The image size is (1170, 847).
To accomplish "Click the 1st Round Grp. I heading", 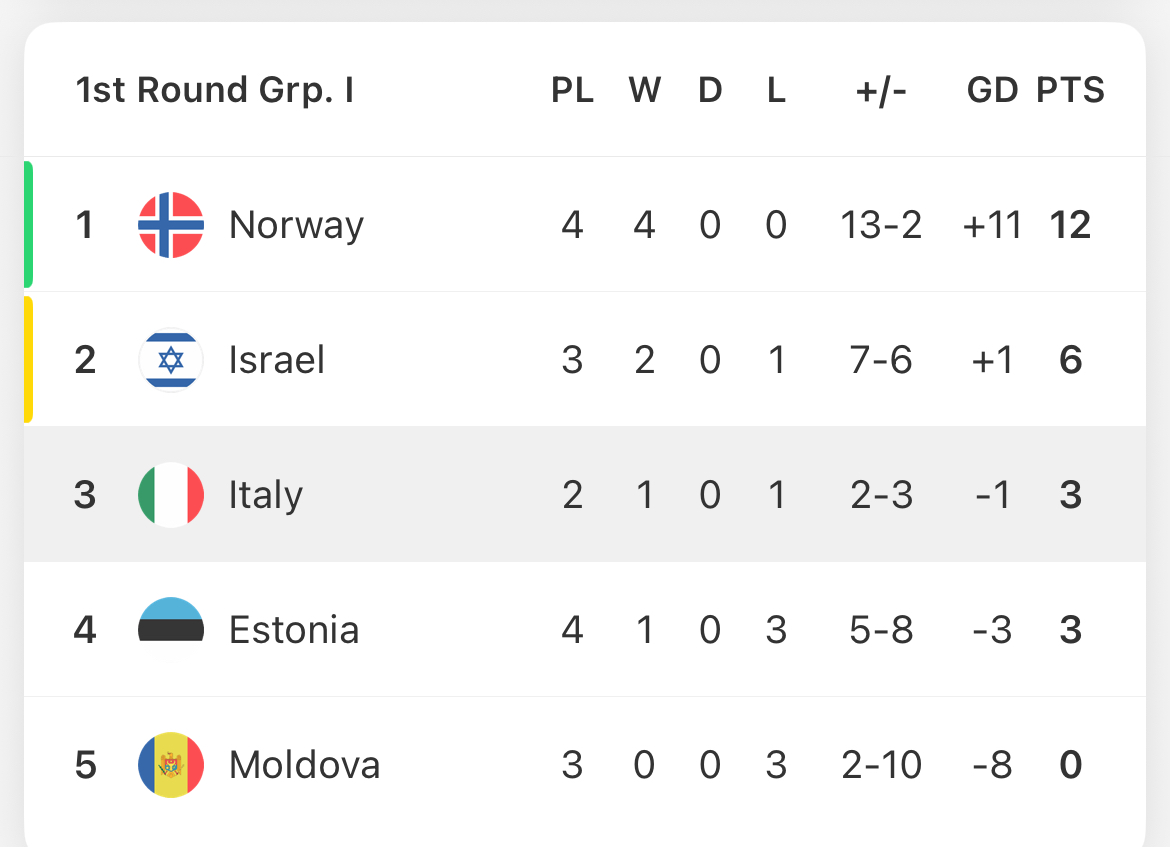I will click(215, 90).
